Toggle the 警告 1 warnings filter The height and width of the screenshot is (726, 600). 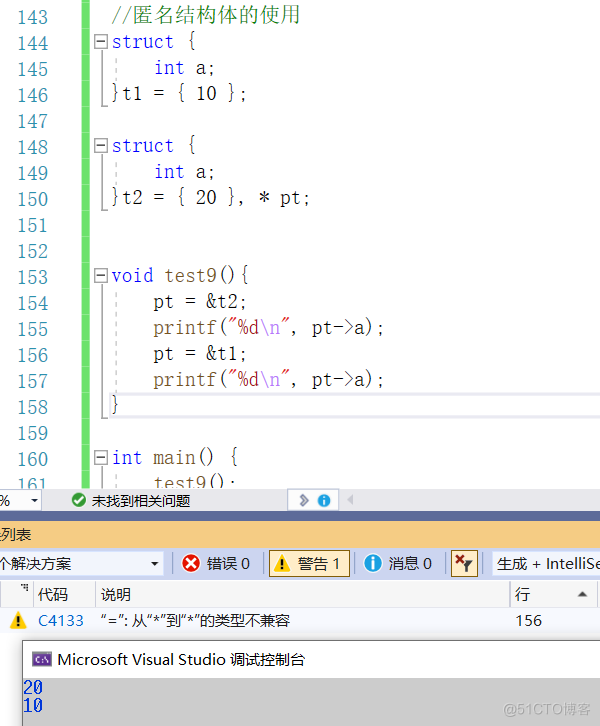309,563
